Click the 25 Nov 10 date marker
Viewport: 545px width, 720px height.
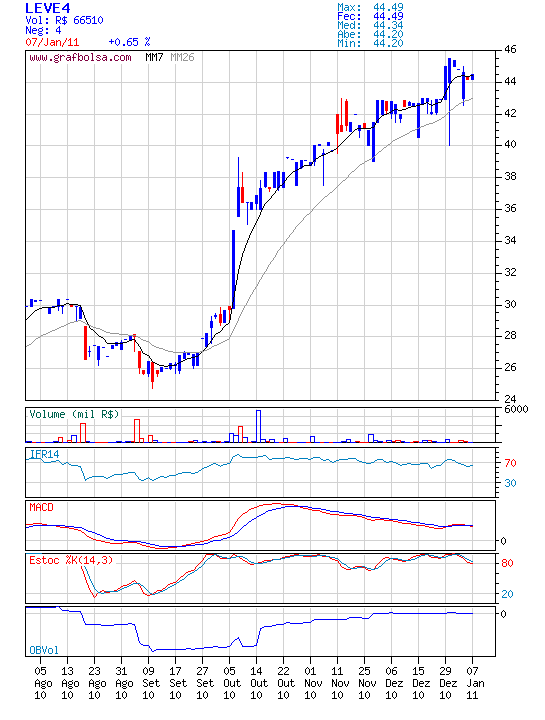(x=365, y=683)
